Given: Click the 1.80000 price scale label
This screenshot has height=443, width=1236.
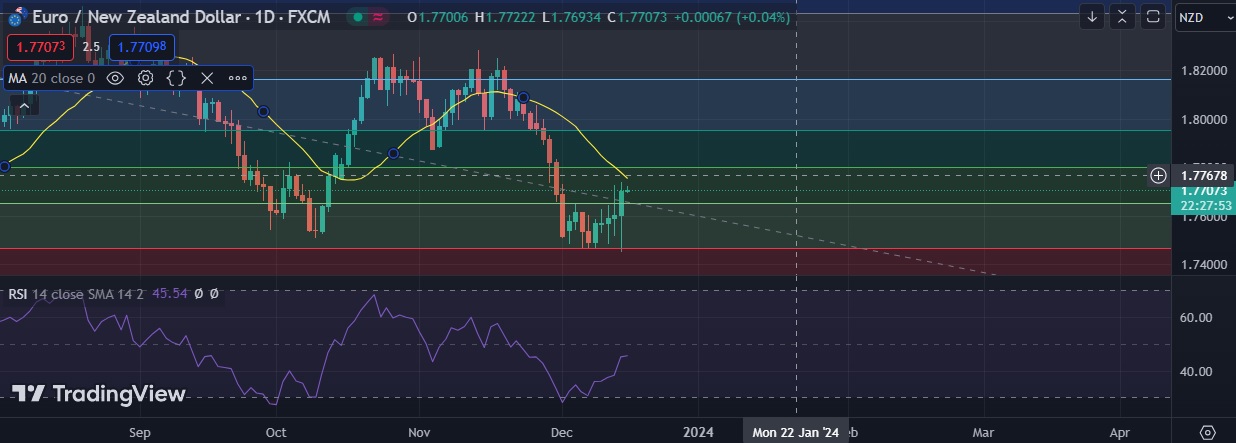Looking at the screenshot, I should pos(1203,119).
